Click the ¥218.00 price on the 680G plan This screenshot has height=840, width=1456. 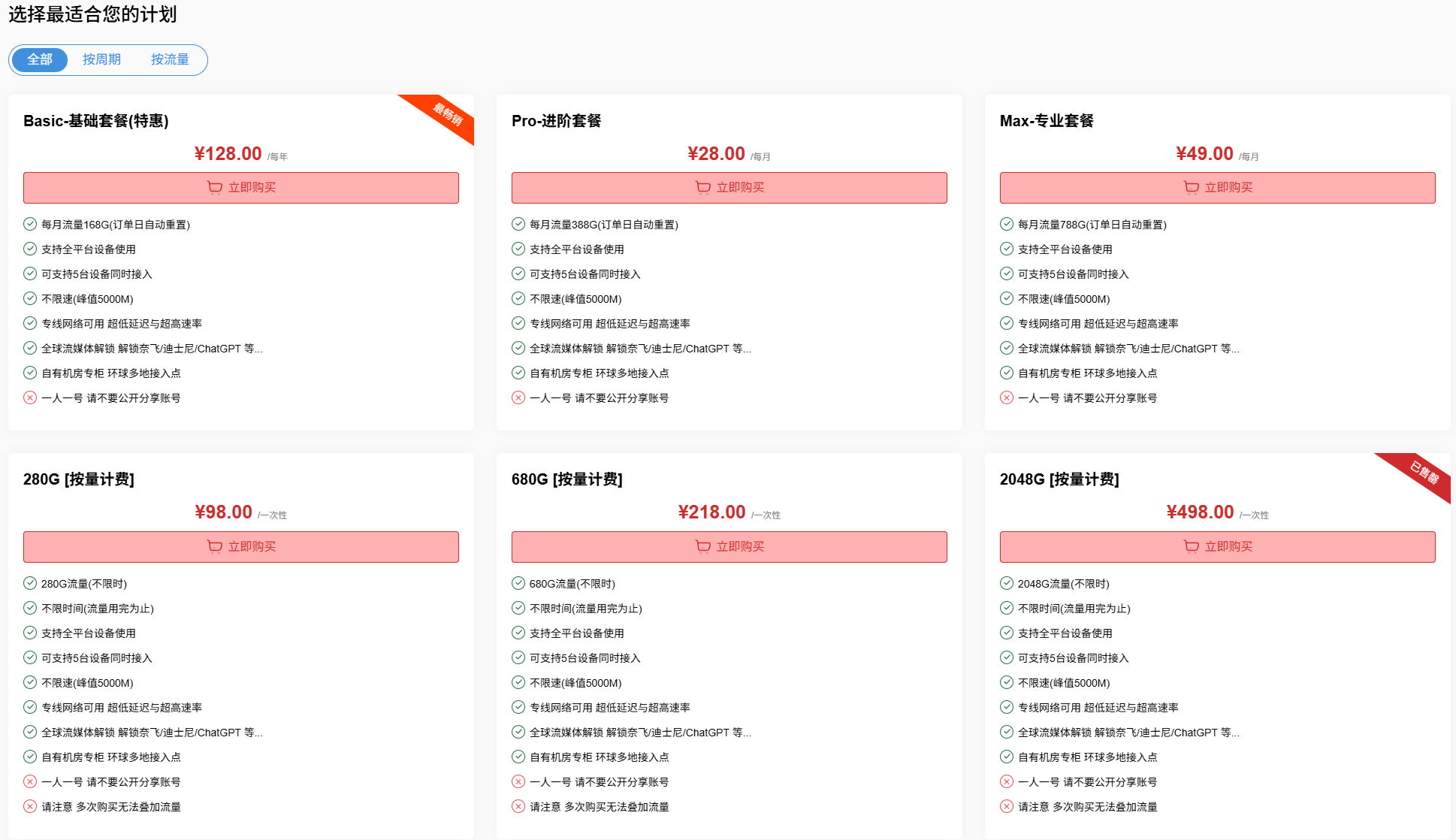click(711, 512)
